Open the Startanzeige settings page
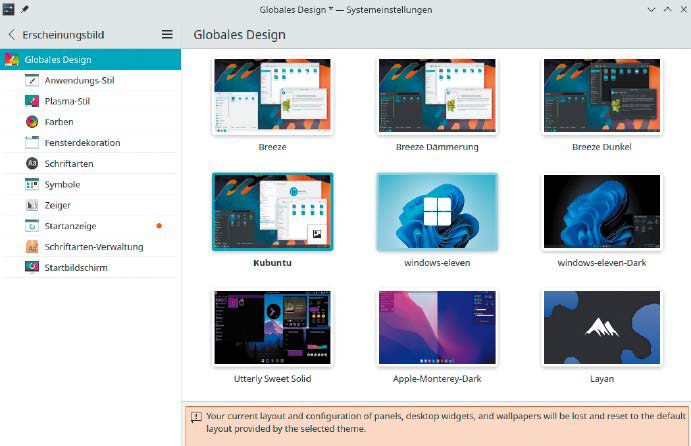Image resolution: width=691 pixels, height=446 pixels. pyautogui.click(x=90, y=226)
